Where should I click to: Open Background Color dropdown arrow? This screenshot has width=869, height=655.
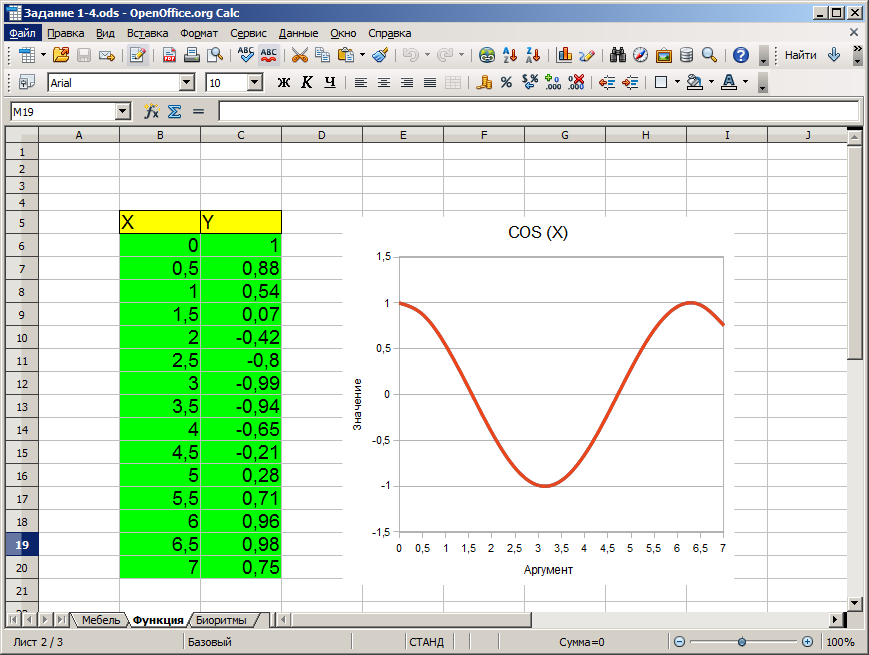coord(712,83)
